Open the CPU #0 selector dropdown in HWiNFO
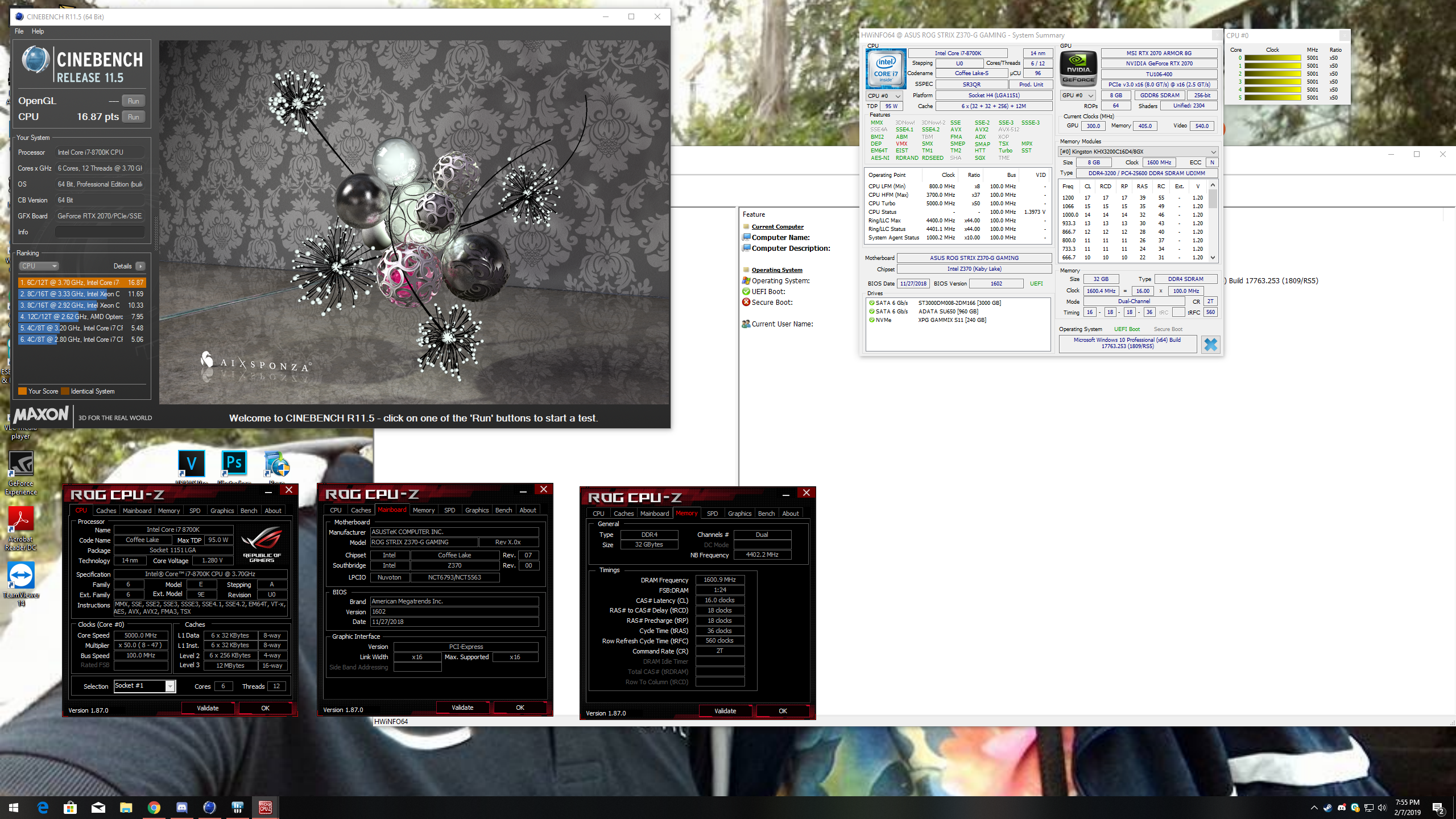This screenshot has width=1456, height=819. pyautogui.click(x=884, y=96)
